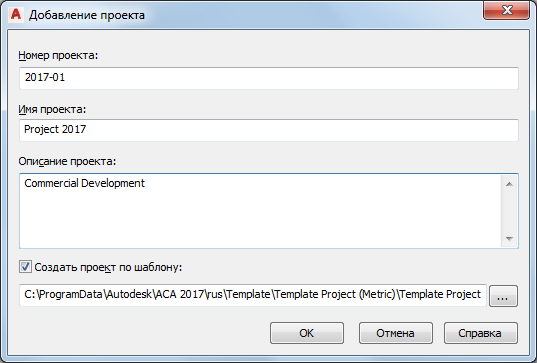
Task: Click the Создать проект по шаблону label text
Action: click(108, 267)
